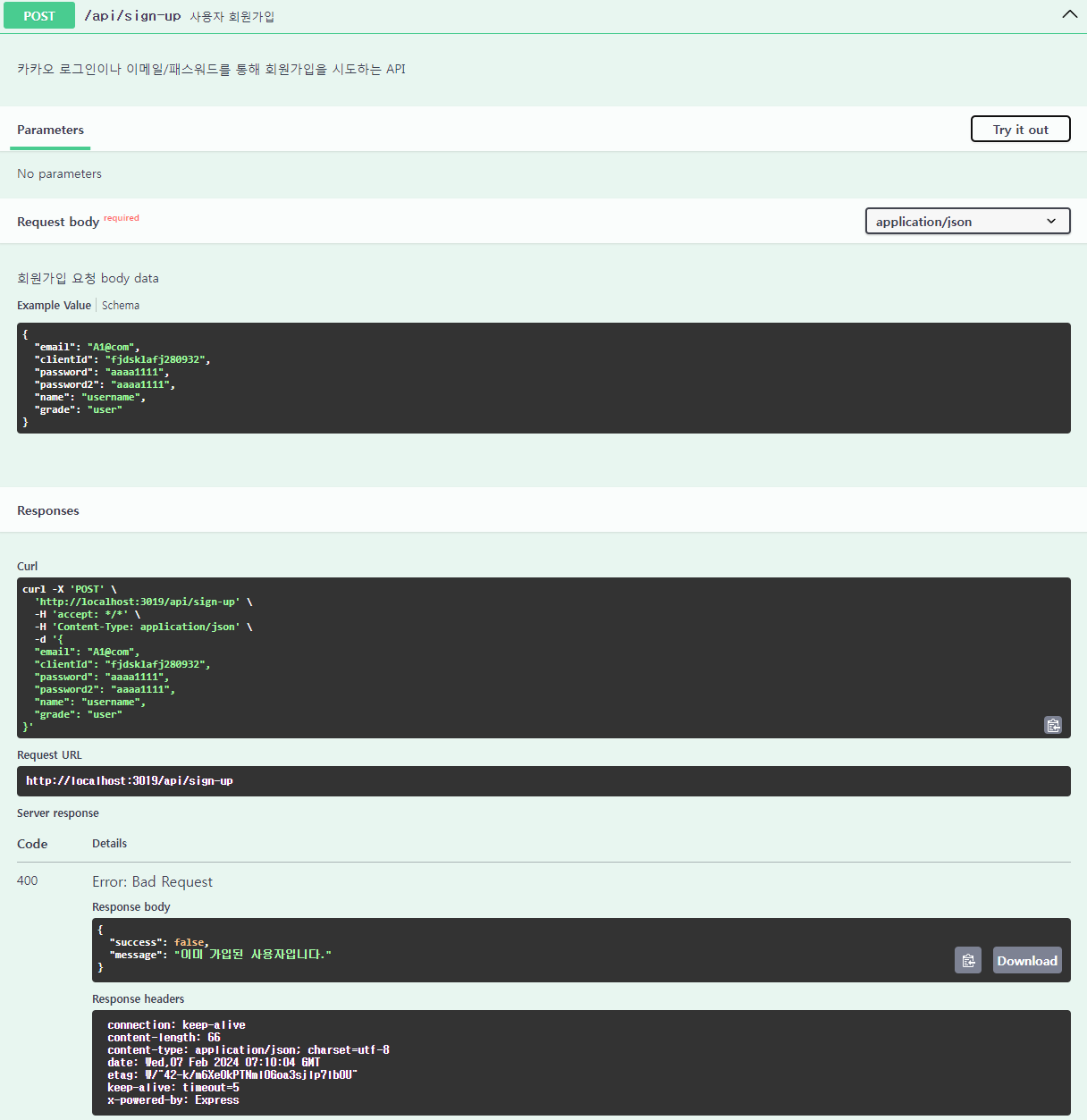Collapse the /api/sign-up operation chevron
The image size is (1087, 1120).
coord(1069,14)
